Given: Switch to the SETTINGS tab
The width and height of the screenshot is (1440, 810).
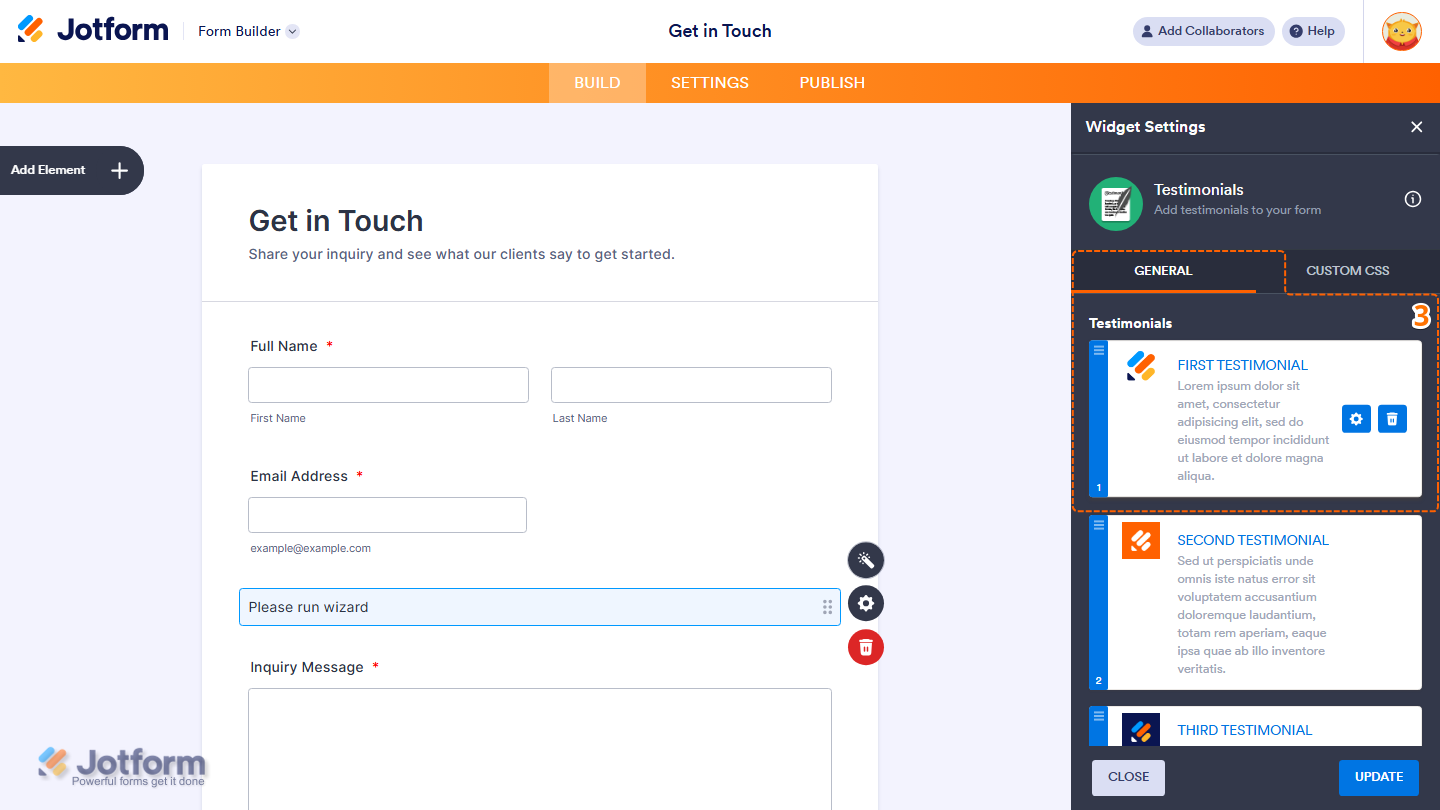Looking at the screenshot, I should tap(710, 83).
